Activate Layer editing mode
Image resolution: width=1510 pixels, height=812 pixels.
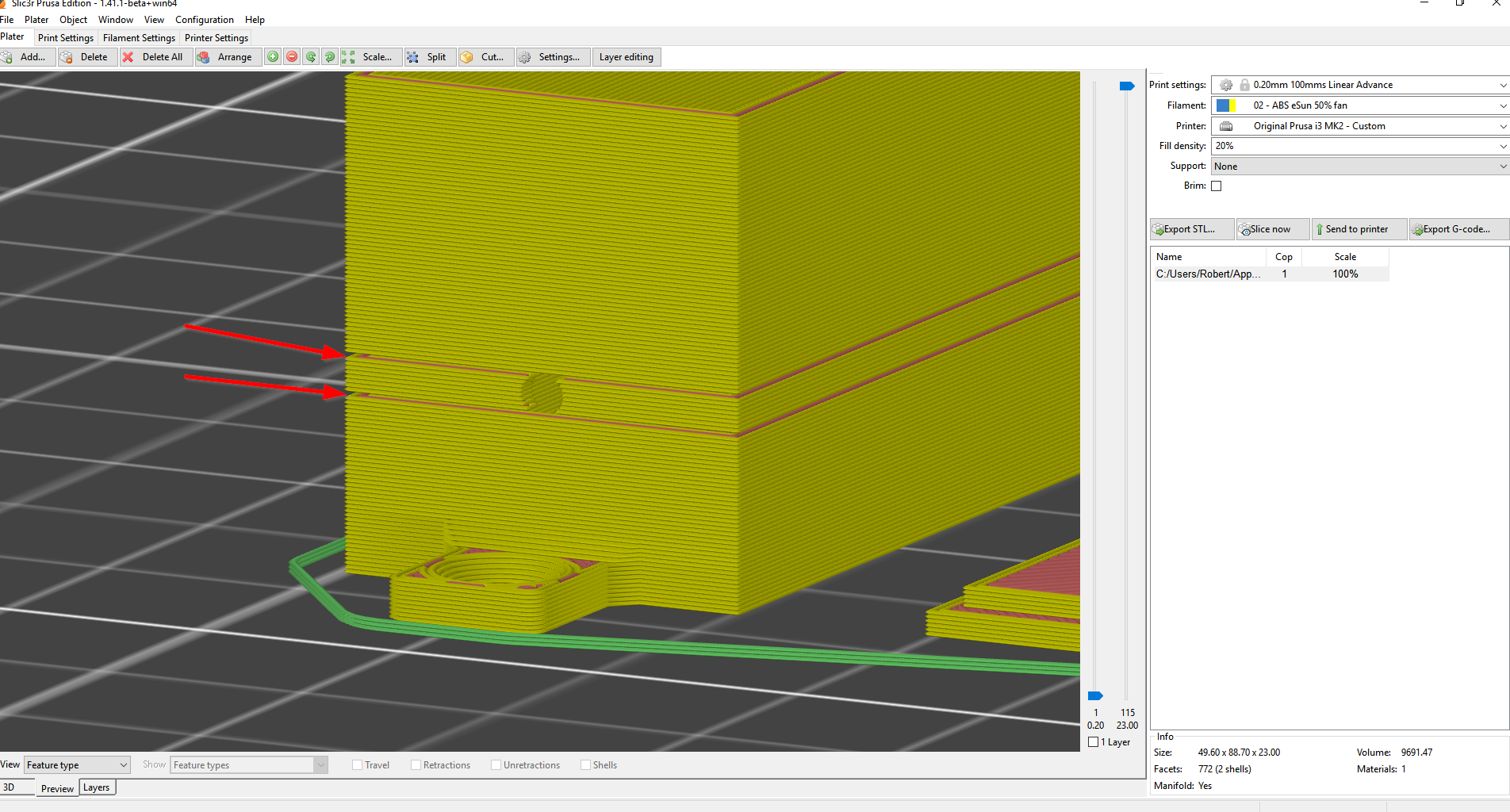[627, 56]
